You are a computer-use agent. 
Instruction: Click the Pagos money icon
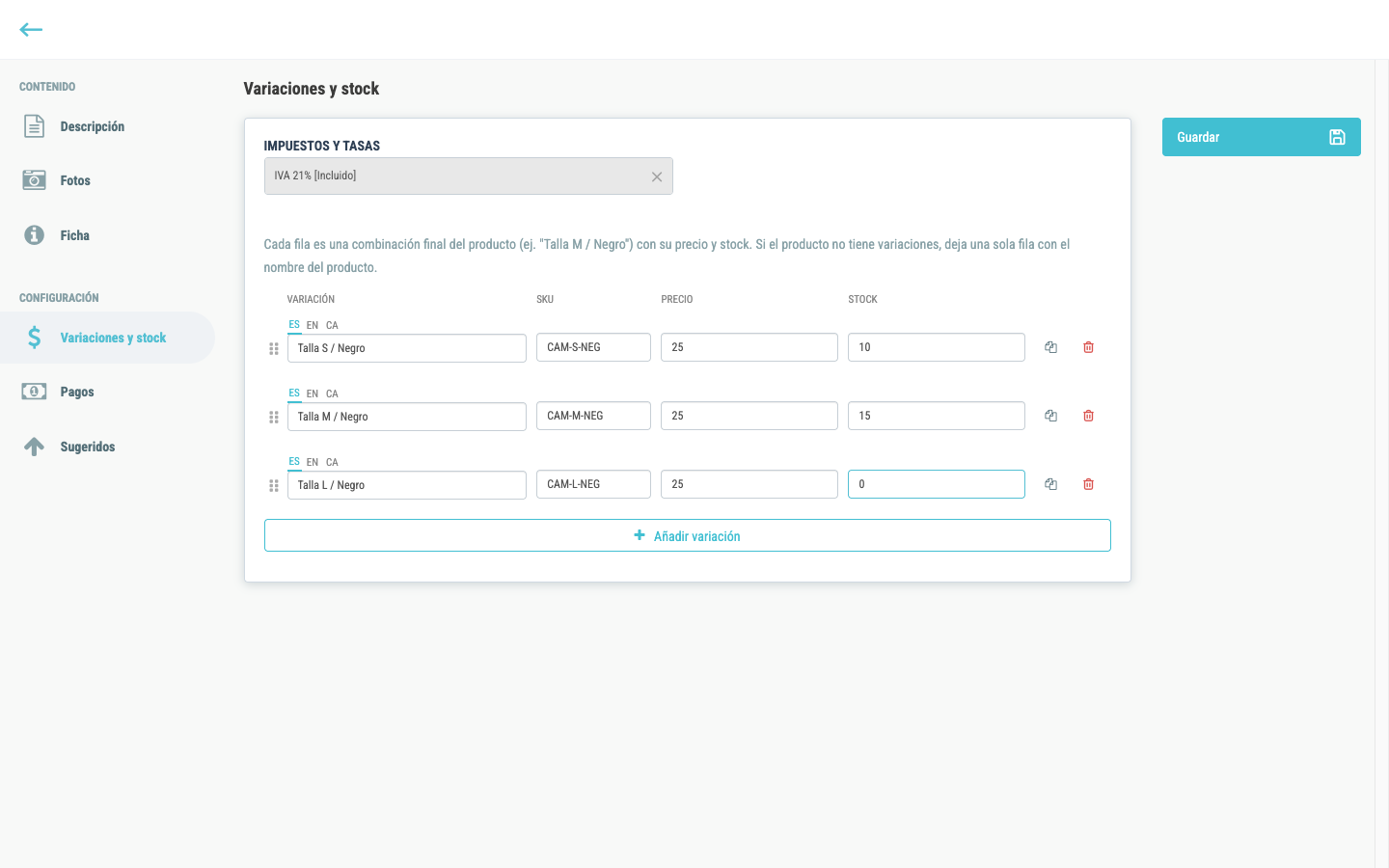click(x=34, y=392)
